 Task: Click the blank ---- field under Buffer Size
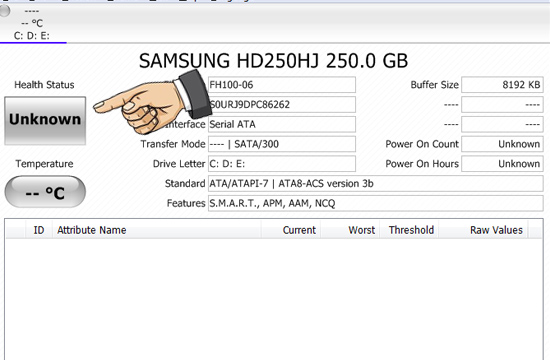tap(502, 105)
